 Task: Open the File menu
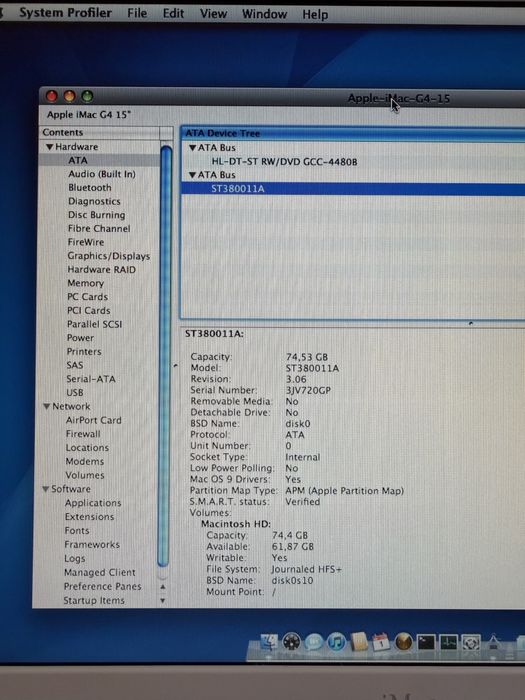pos(137,13)
